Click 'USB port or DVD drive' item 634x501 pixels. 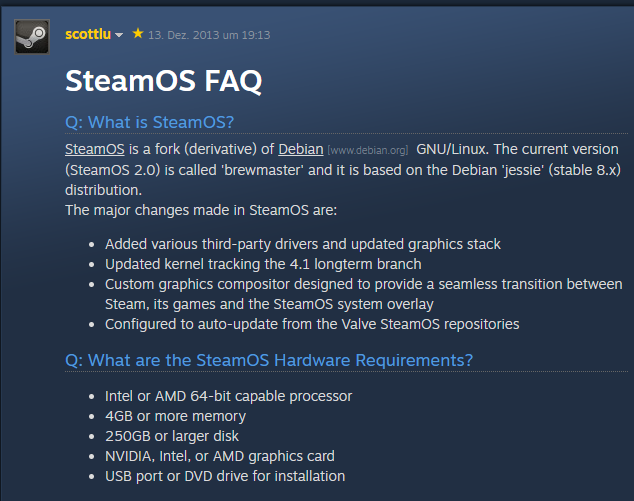(225, 476)
